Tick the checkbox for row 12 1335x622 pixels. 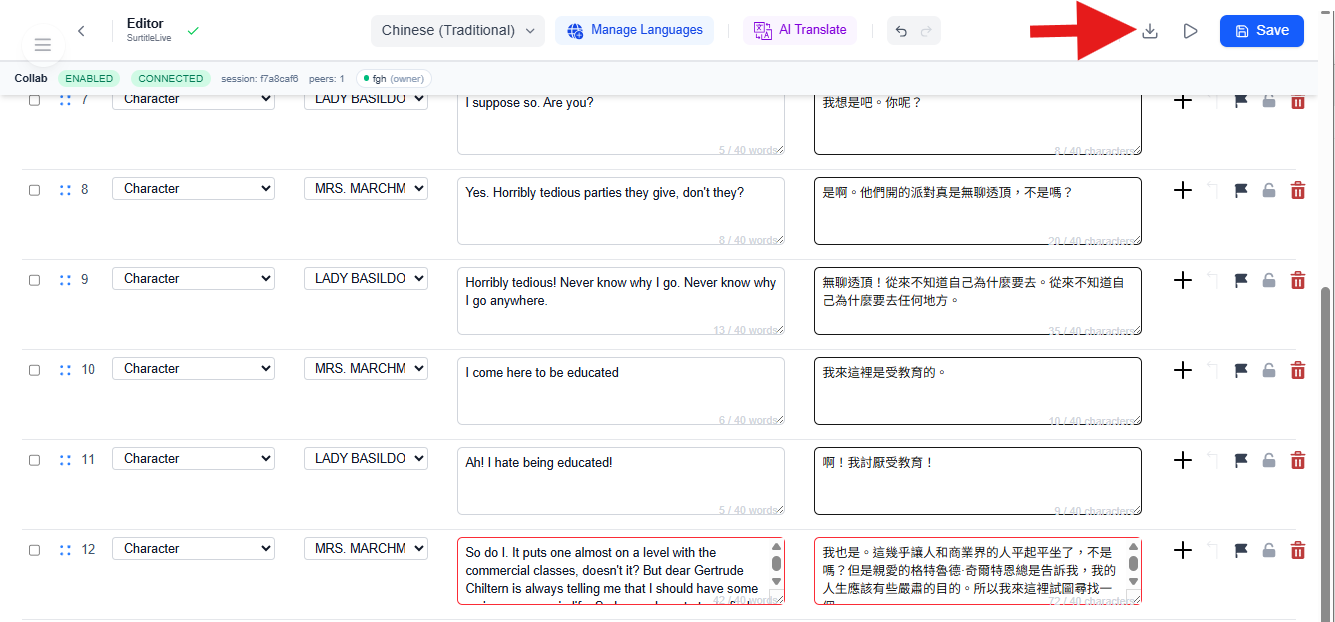tap(35, 550)
